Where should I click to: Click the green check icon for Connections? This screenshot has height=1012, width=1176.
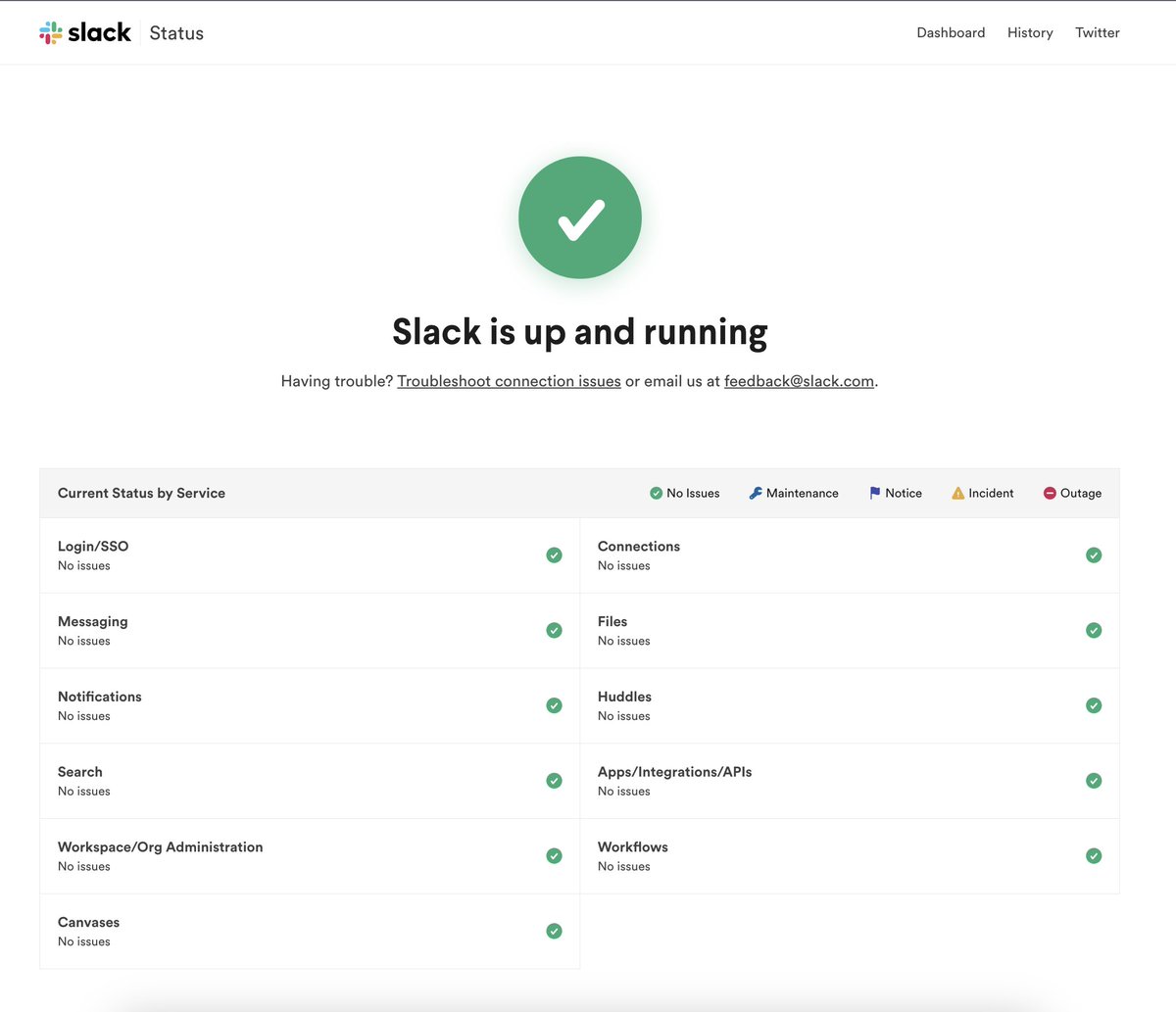pyautogui.click(x=1094, y=555)
